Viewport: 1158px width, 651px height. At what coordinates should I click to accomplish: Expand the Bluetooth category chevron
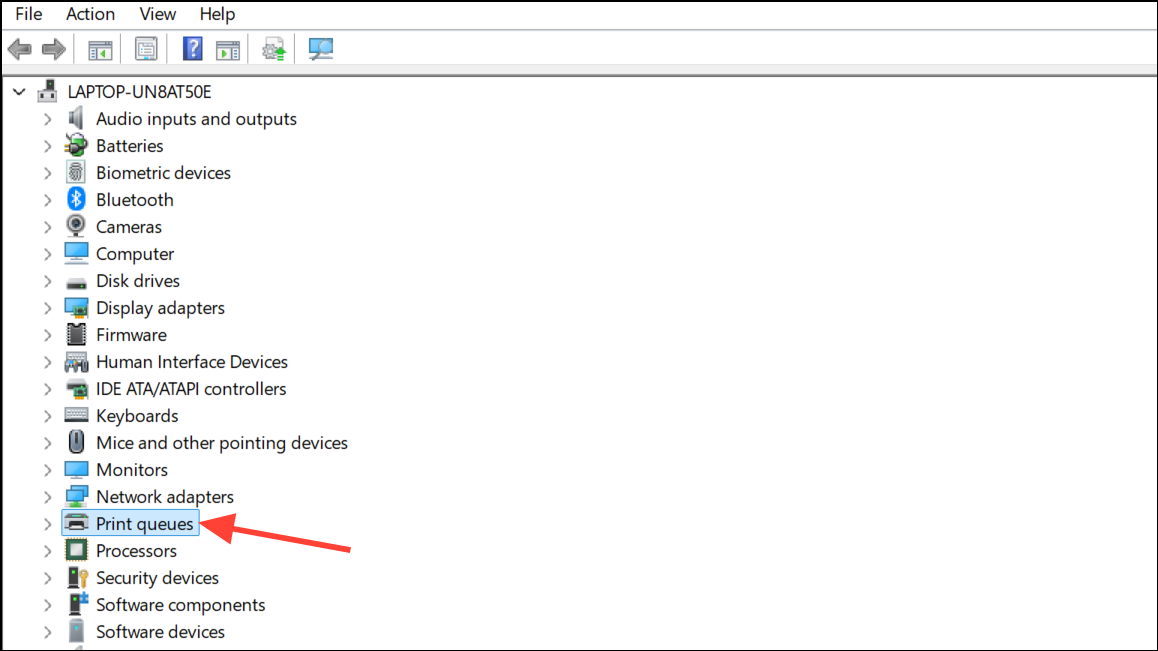tap(47, 200)
